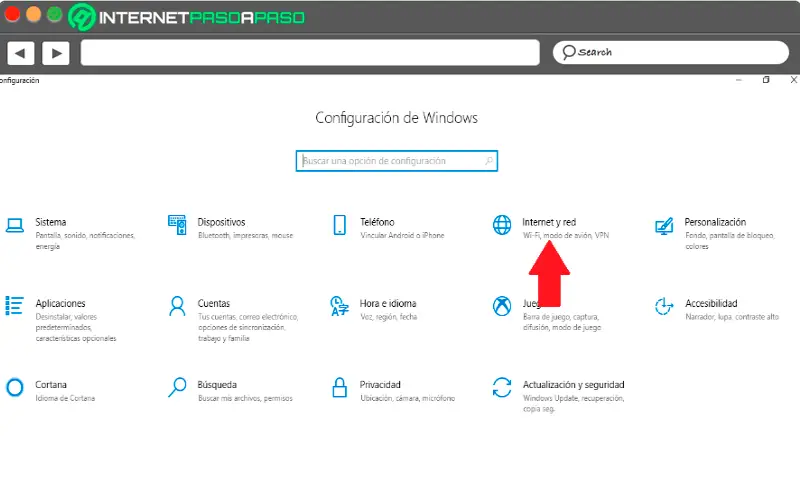Select the Hora e idioma icon
This screenshot has height=500, width=800.
click(339, 306)
